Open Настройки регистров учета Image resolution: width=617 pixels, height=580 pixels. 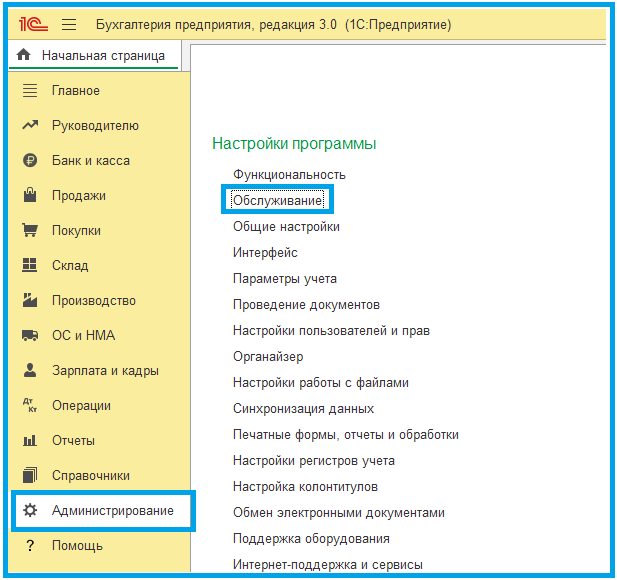(x=314, y=460)
